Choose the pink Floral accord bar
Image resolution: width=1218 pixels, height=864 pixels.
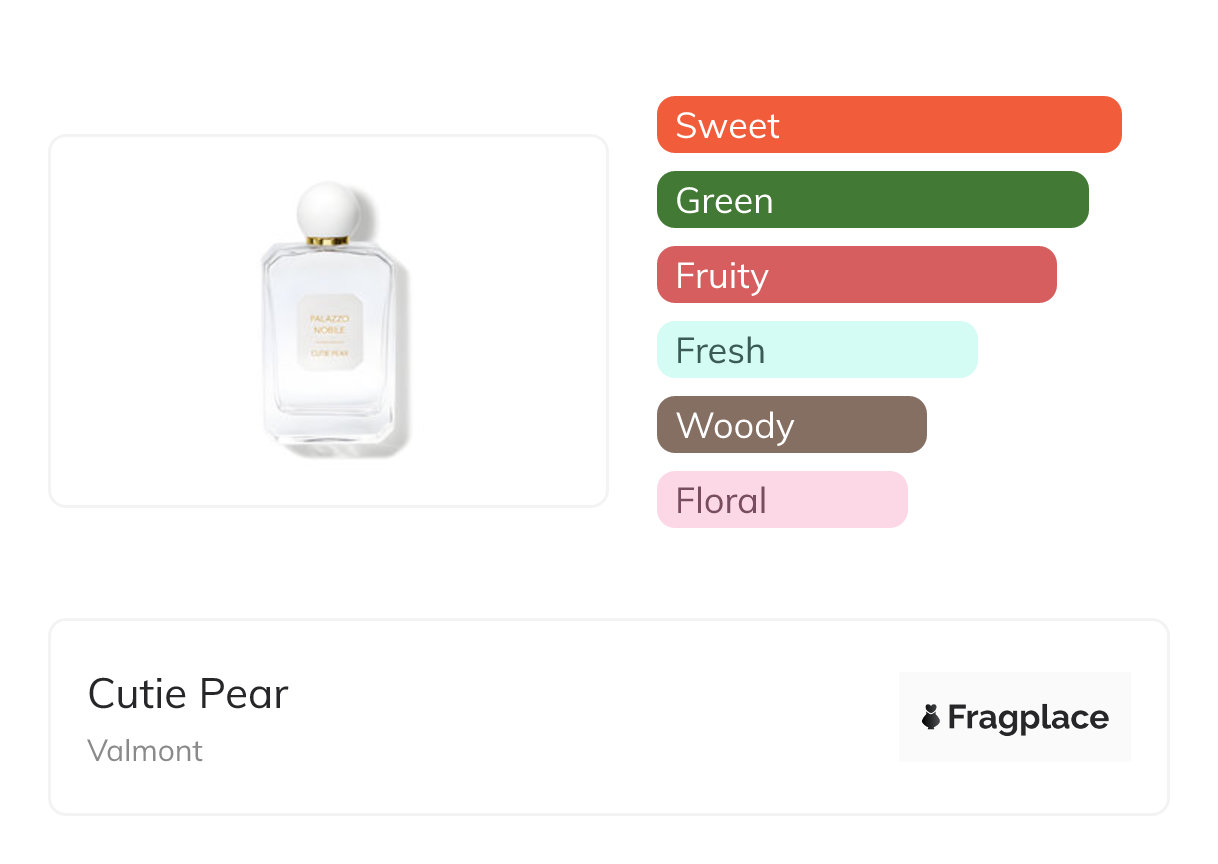781,500
